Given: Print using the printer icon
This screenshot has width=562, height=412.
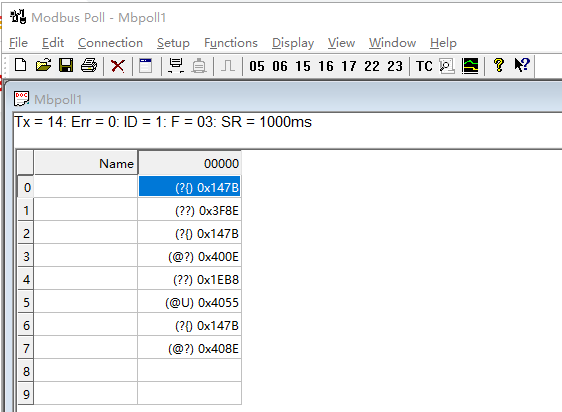Looking at the screenshot, I should pyautogui.click(x=89, y=66).
